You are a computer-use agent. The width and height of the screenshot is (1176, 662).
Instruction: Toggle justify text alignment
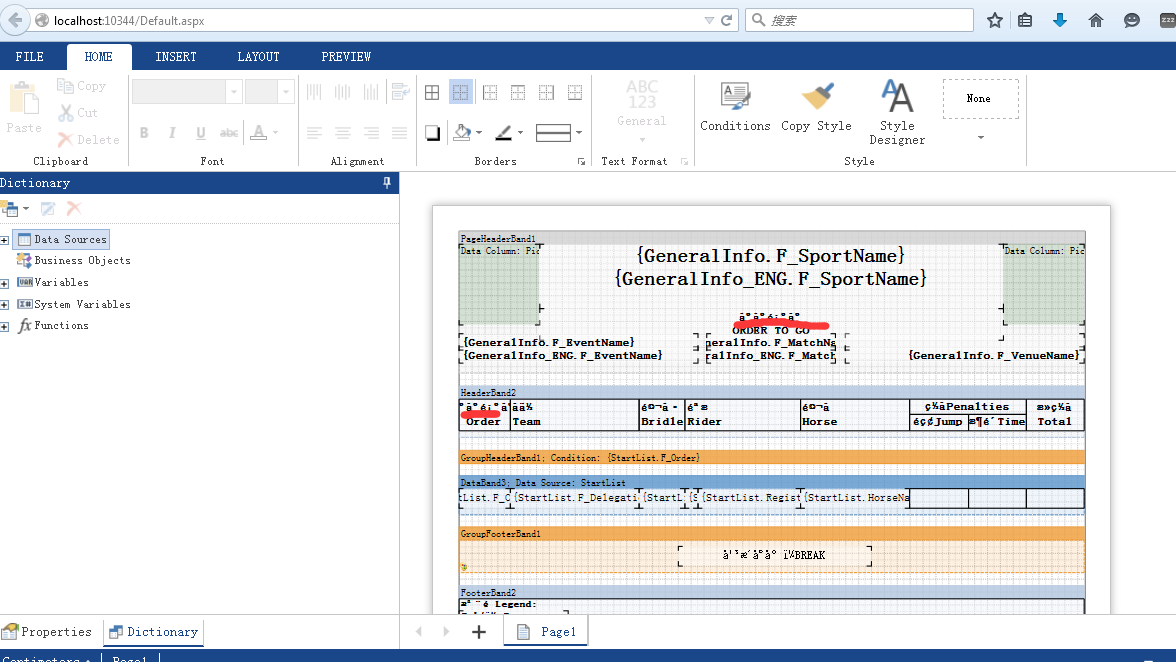[400, 133]
